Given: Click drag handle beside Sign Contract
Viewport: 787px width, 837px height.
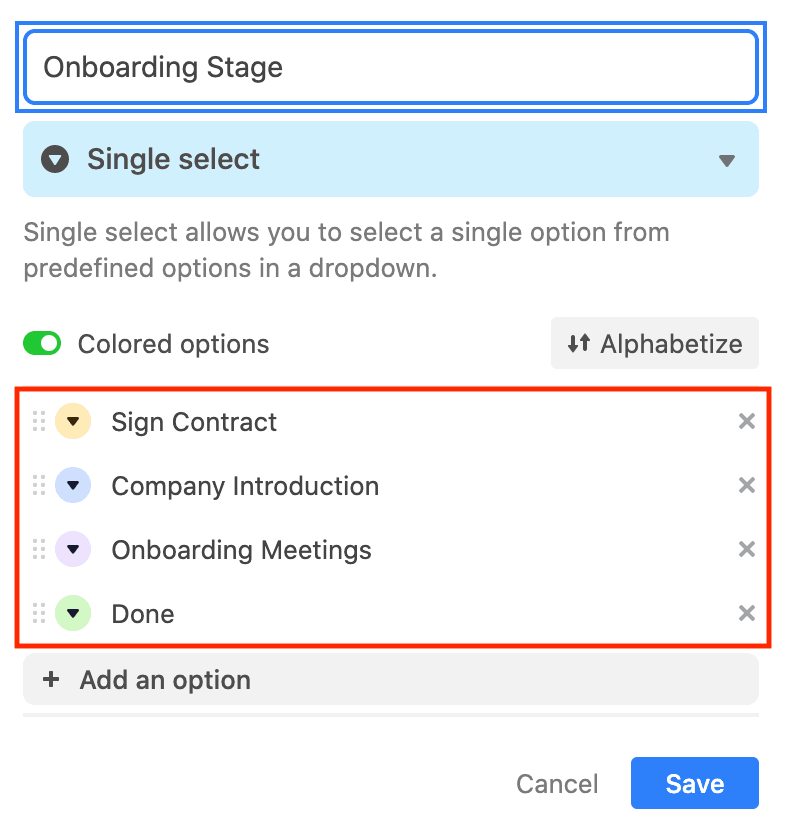Looking at the screenshot, I should pyautogui.click(x=39, y=422).
